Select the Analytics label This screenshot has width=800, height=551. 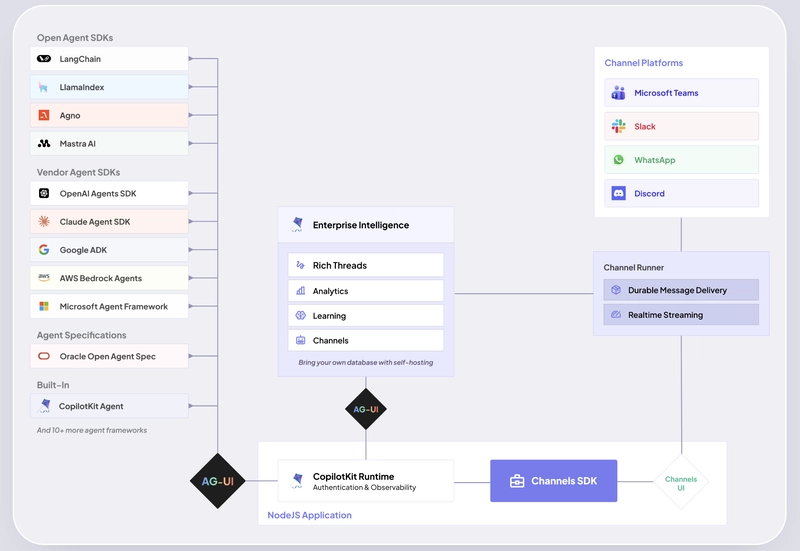331,291
